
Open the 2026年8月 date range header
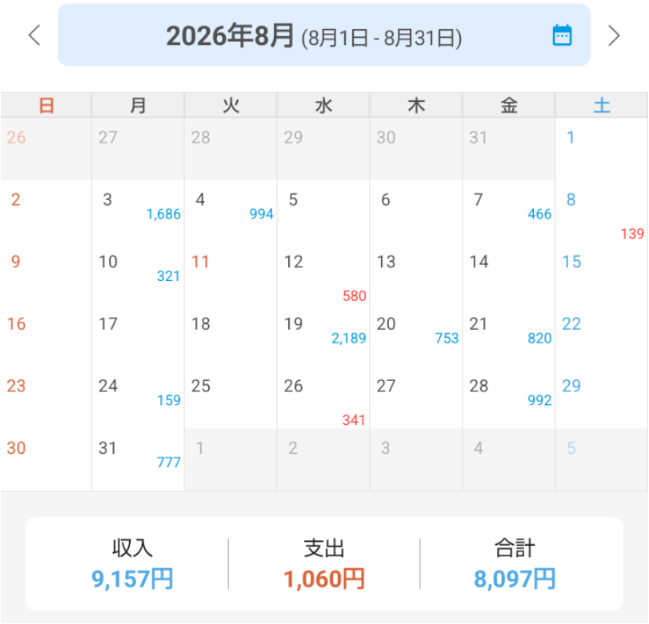324,35
